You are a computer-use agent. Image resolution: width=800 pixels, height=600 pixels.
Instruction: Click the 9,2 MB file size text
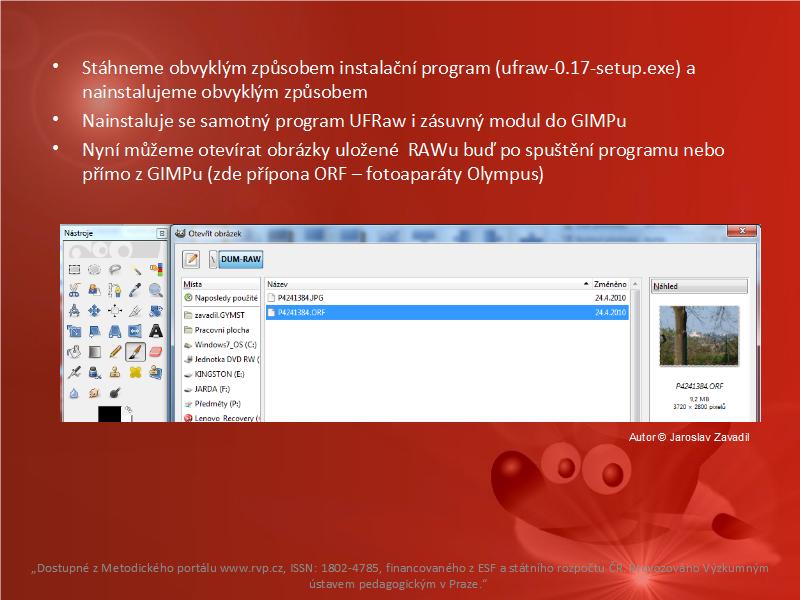[x=699, y=399]
